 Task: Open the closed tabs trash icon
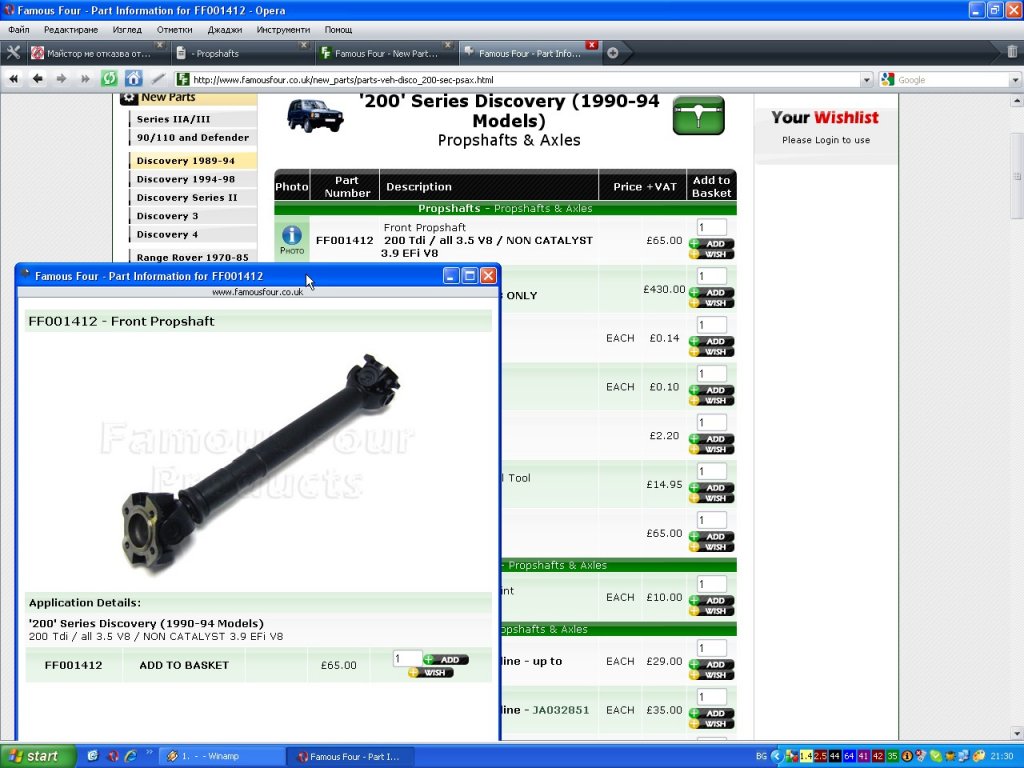click(1012, 52)
